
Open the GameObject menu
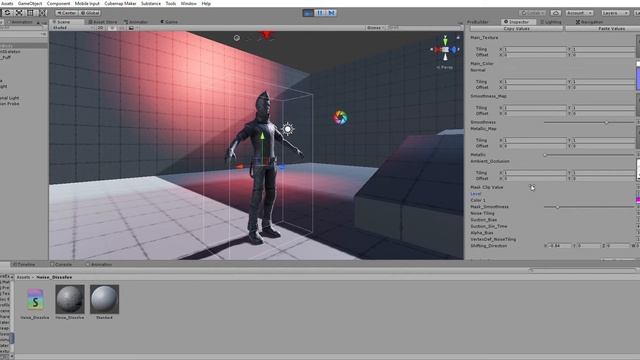30,3
